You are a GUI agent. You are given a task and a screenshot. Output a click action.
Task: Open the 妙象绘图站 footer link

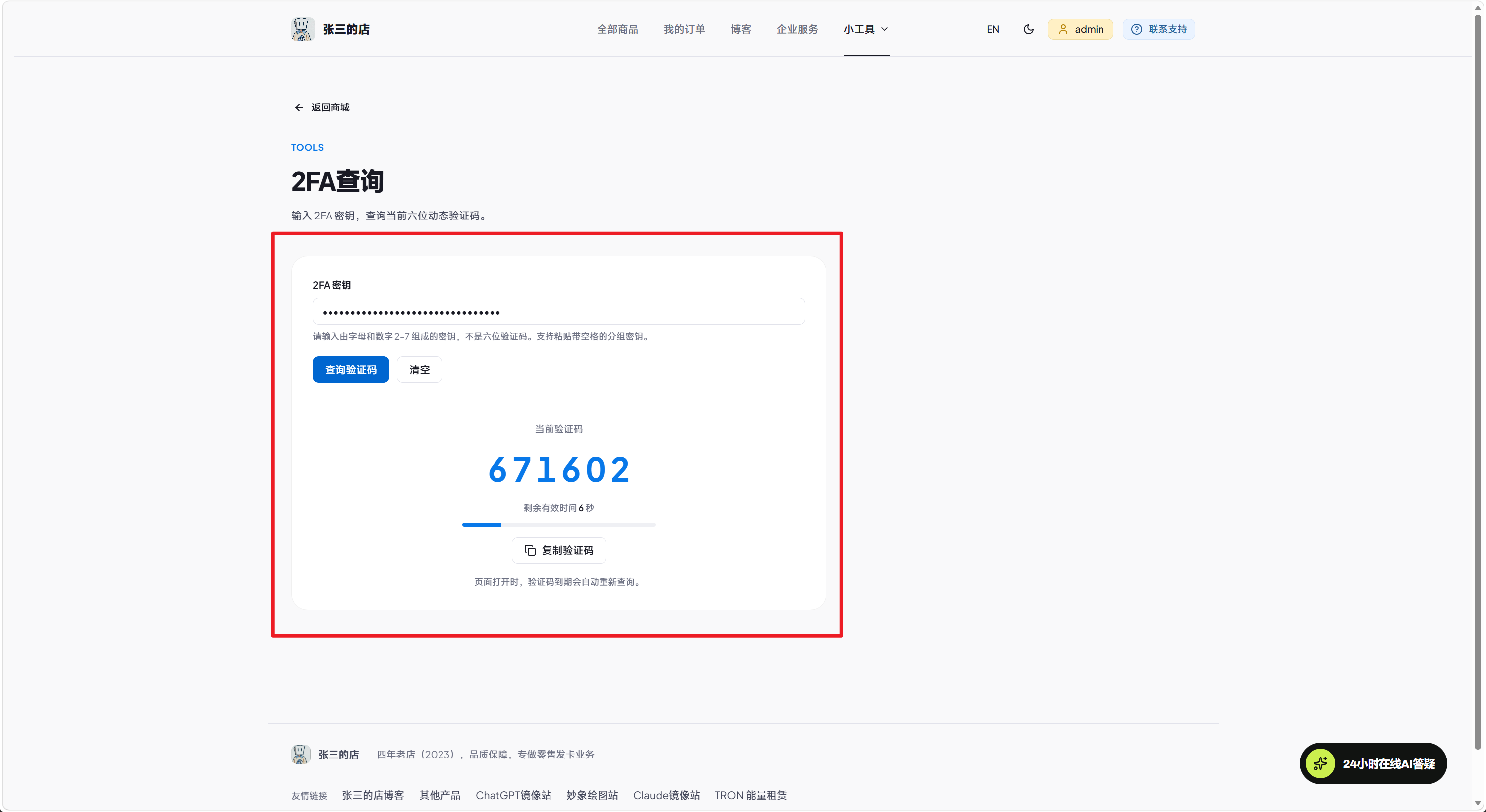[x=592, y=795]
